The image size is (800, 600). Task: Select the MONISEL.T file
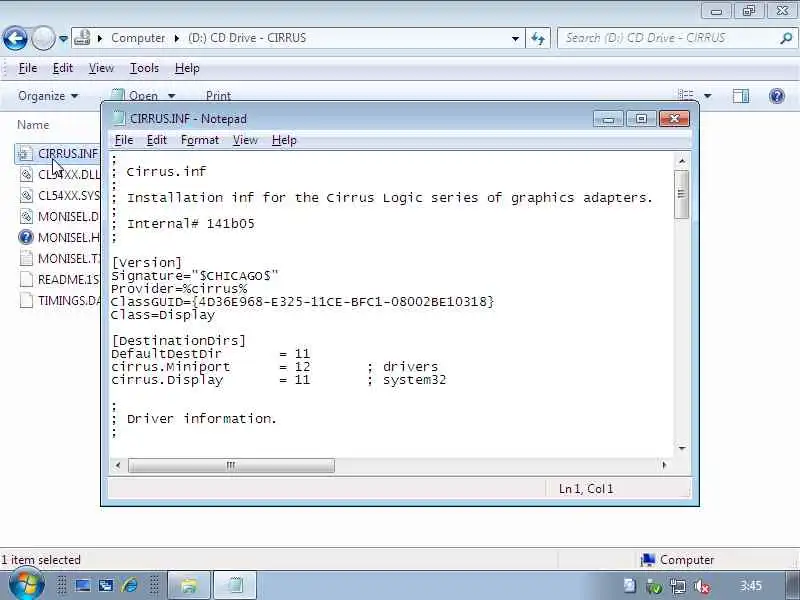click(59, 258)
